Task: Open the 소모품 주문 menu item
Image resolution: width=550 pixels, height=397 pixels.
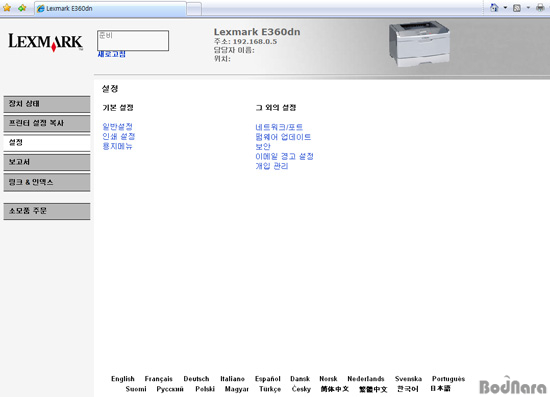Action: click(47, 211)
